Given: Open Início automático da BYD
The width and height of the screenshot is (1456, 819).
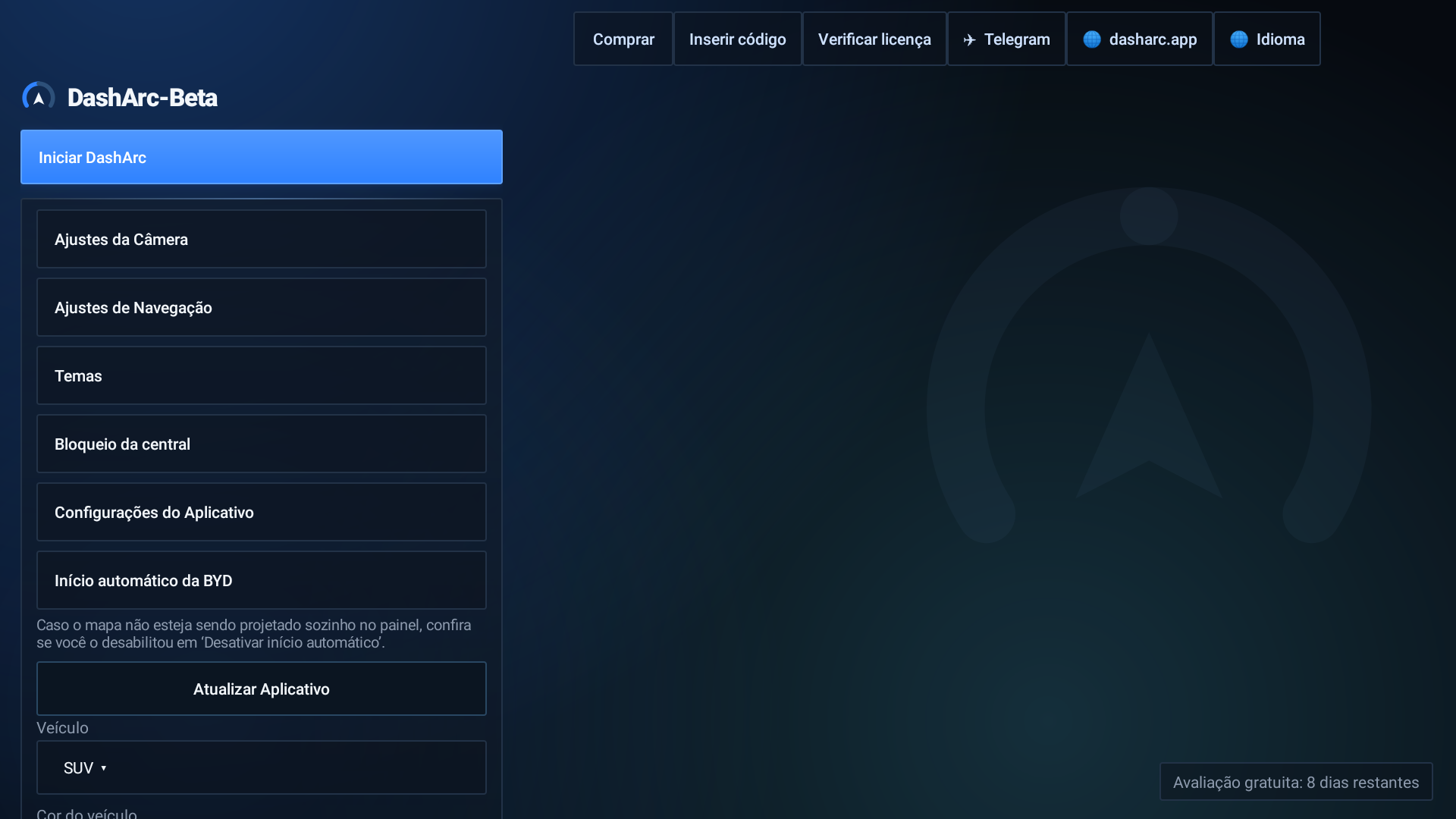Looking at the screenshot, I should [x=262, y=580].
